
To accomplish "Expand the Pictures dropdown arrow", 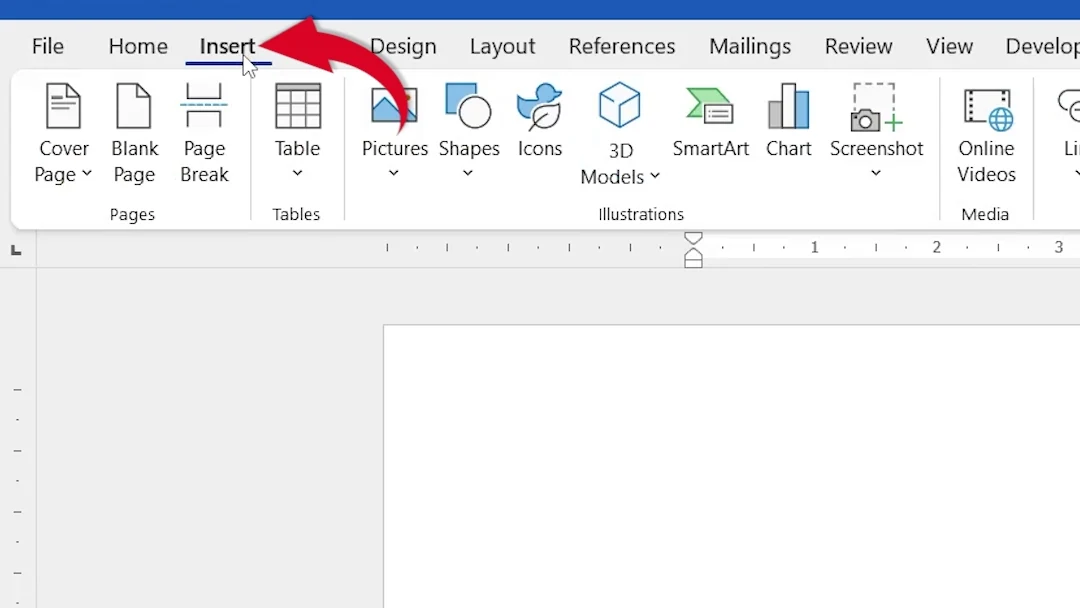I will click(x=393, y=174).
